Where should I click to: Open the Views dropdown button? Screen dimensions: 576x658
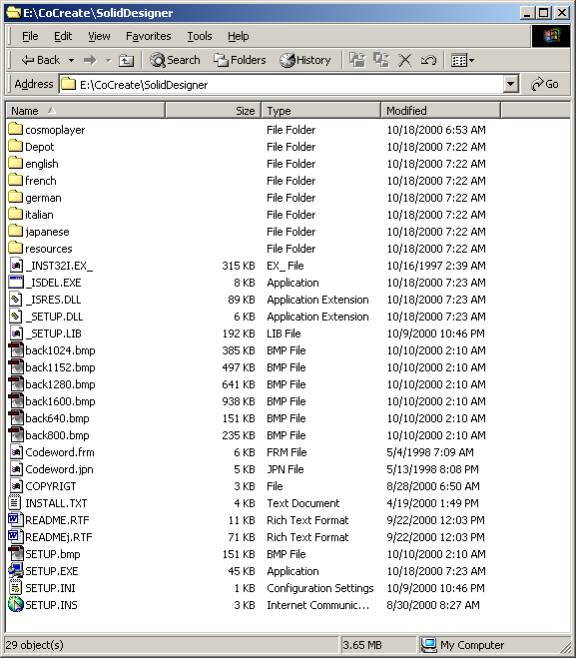pos(462,60)
